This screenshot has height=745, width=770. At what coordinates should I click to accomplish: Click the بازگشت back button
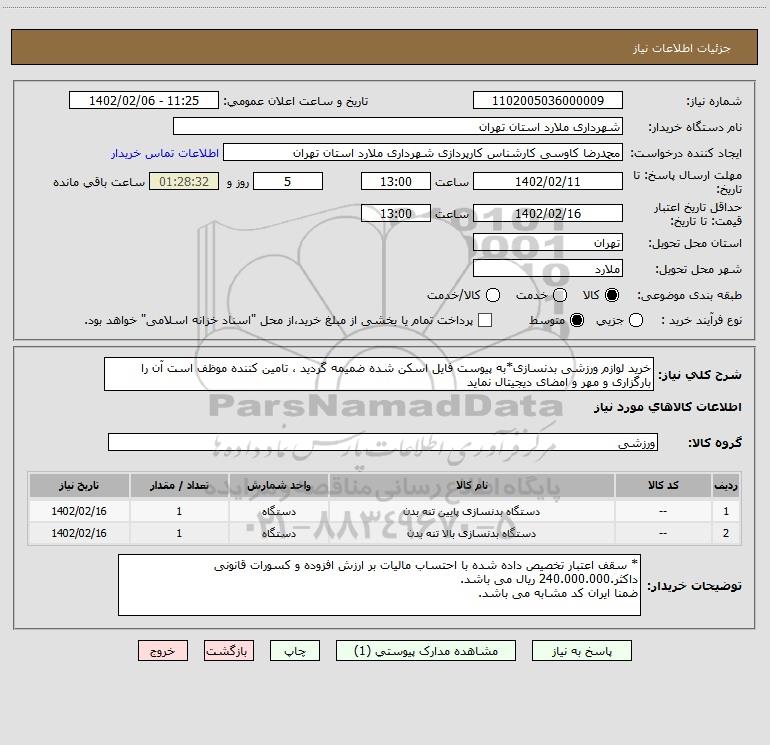point(229,651)
